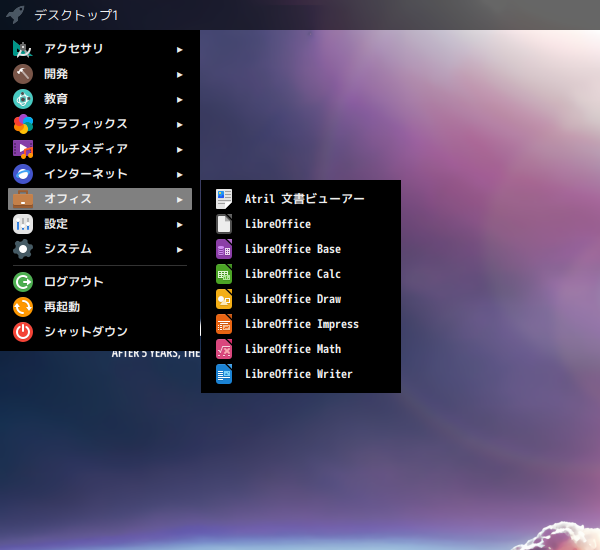Open the 教育 menu category
The image size is (600, 550).
click(x=100, y=99)
